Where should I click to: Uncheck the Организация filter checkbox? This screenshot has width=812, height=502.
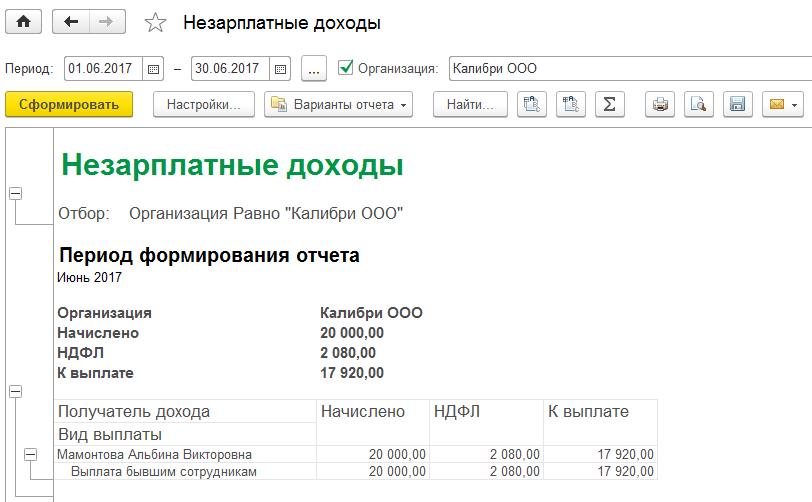346,68
